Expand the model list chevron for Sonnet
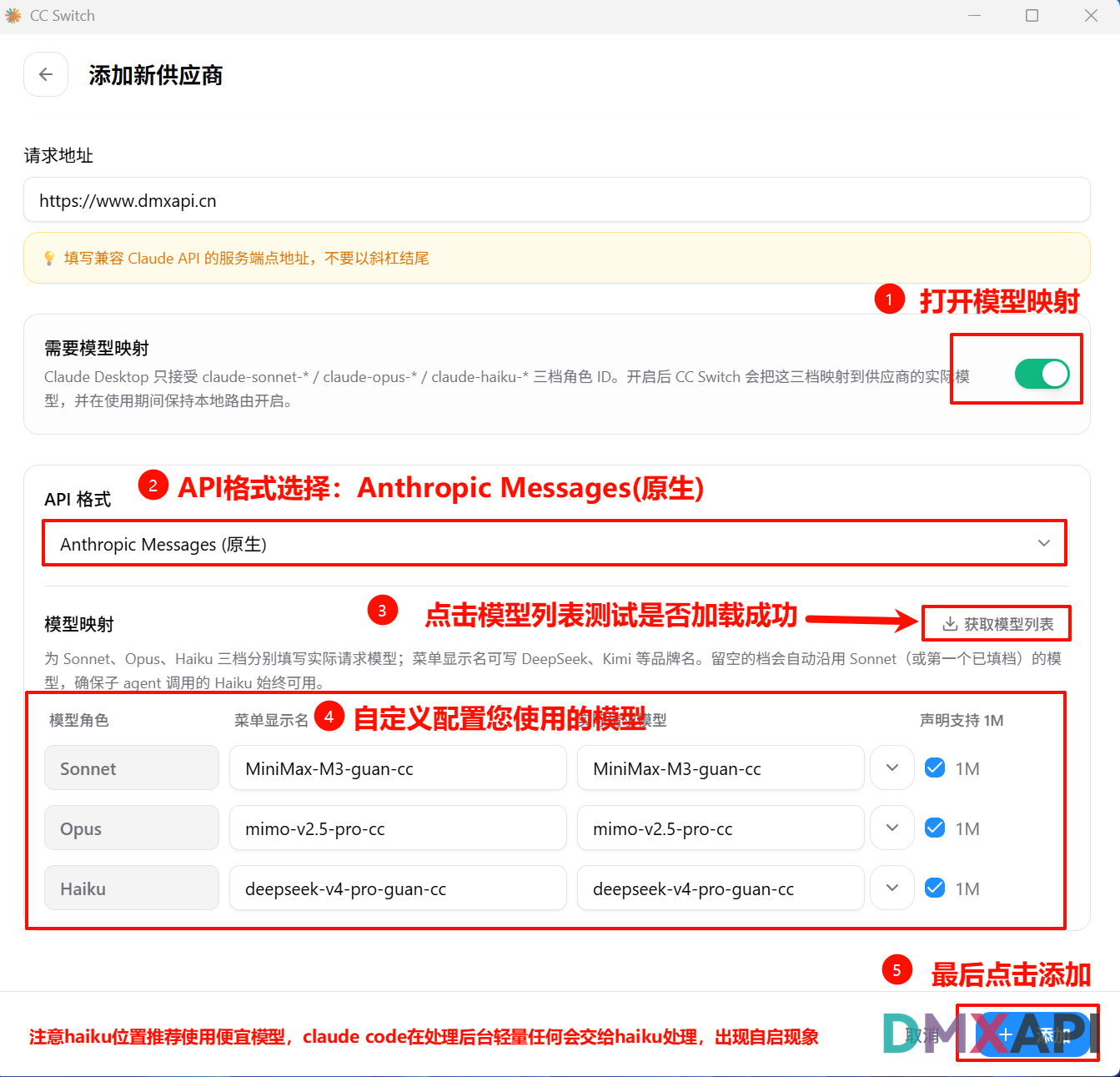Image resolution: width=1120 pixels, height=1077 pixels. click(892, 767)
